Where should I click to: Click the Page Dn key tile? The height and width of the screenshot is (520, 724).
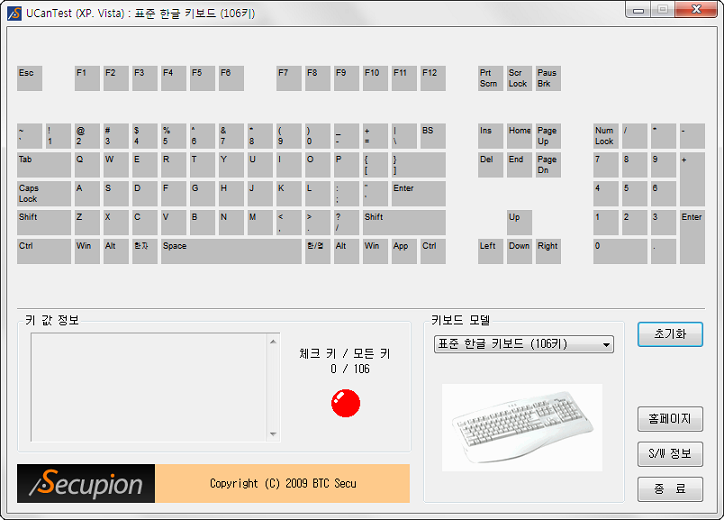548,165
